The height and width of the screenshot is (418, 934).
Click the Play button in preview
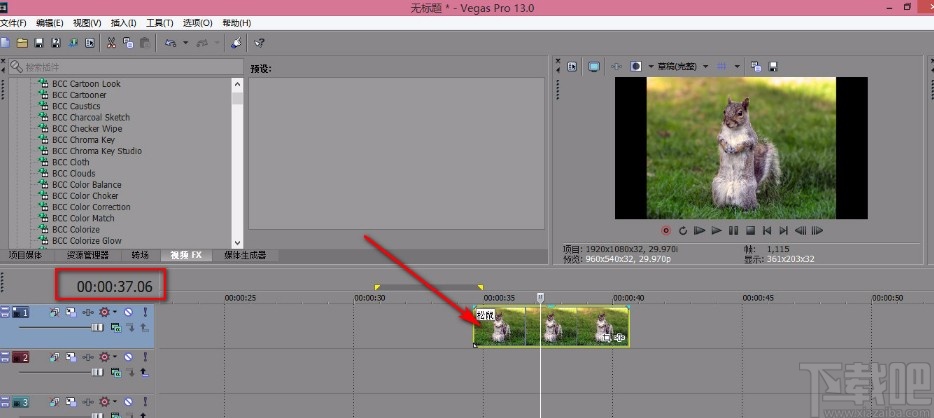(x=717, y=230)
